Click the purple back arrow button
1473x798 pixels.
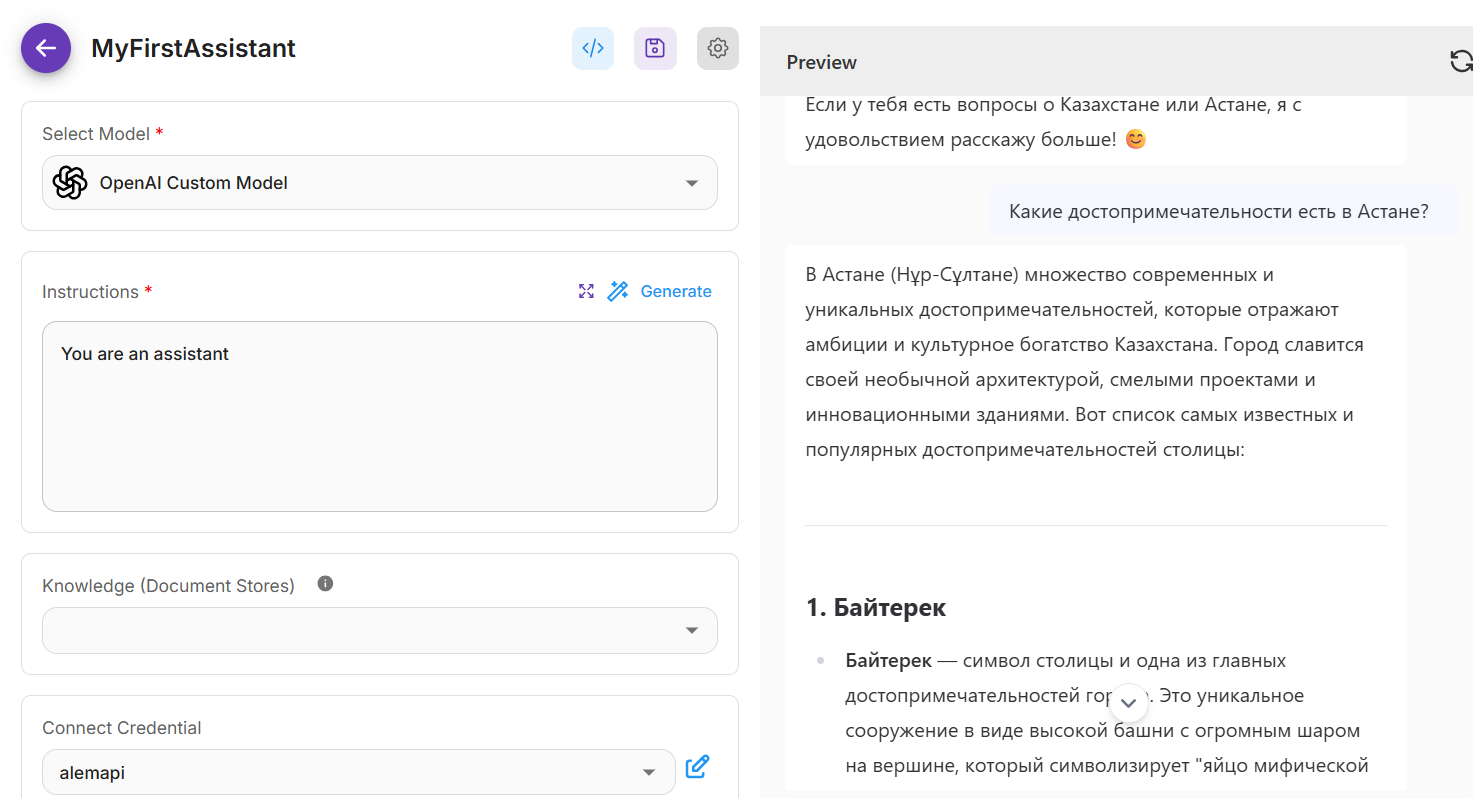pyautogui.click(x=46, y=48)
